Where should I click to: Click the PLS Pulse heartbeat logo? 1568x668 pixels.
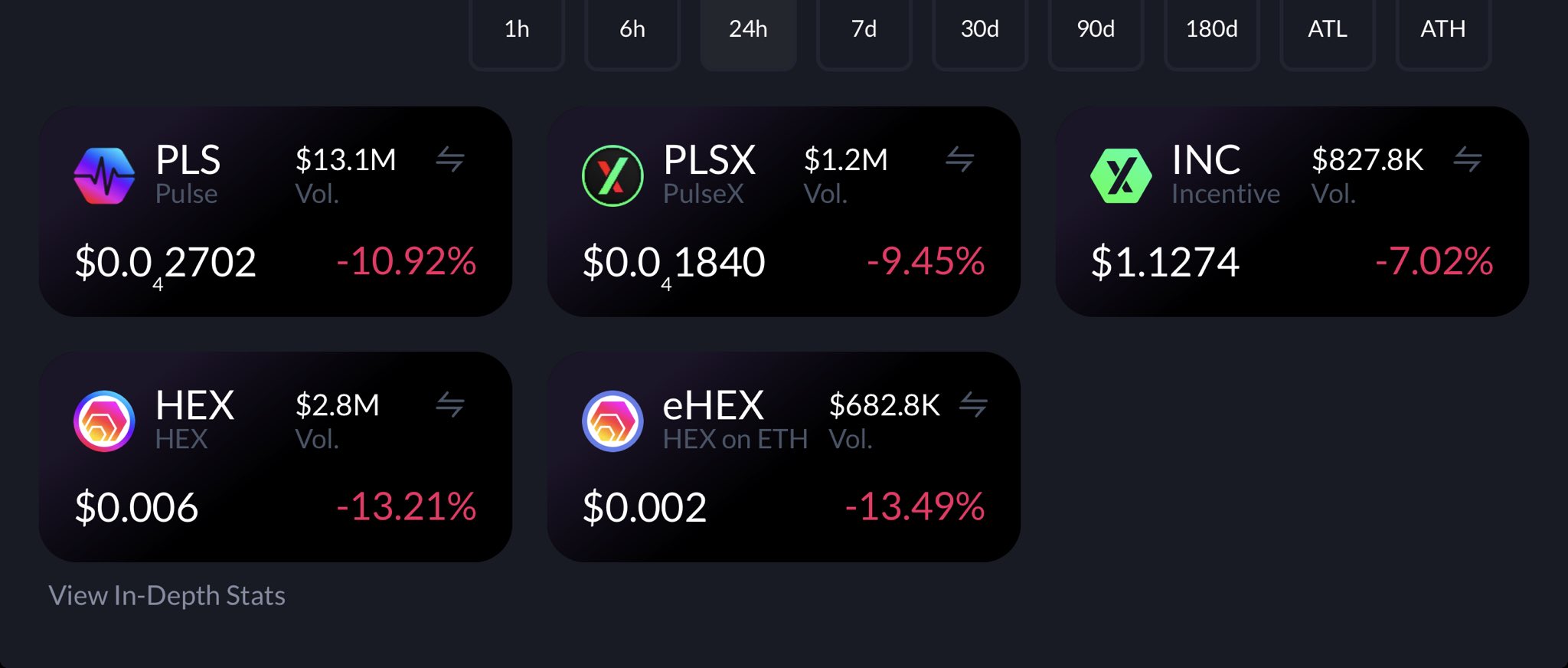[x=104, y=176]
